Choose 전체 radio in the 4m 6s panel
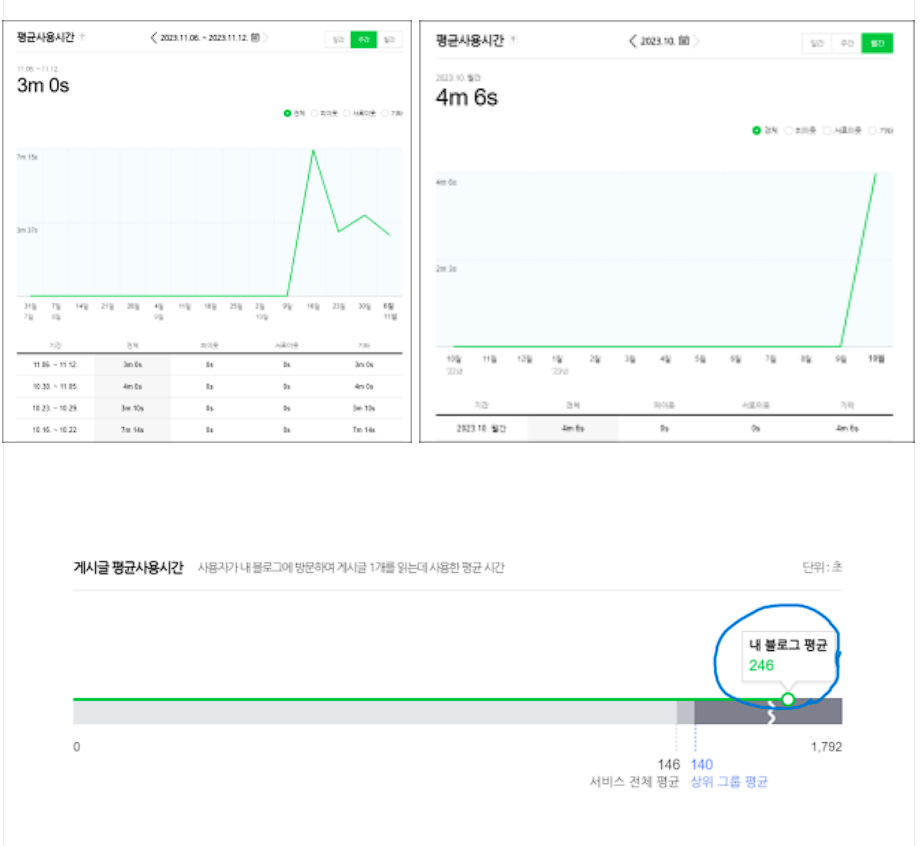The width and height of the screenshot is (922, 846). (x=757, y=131)
